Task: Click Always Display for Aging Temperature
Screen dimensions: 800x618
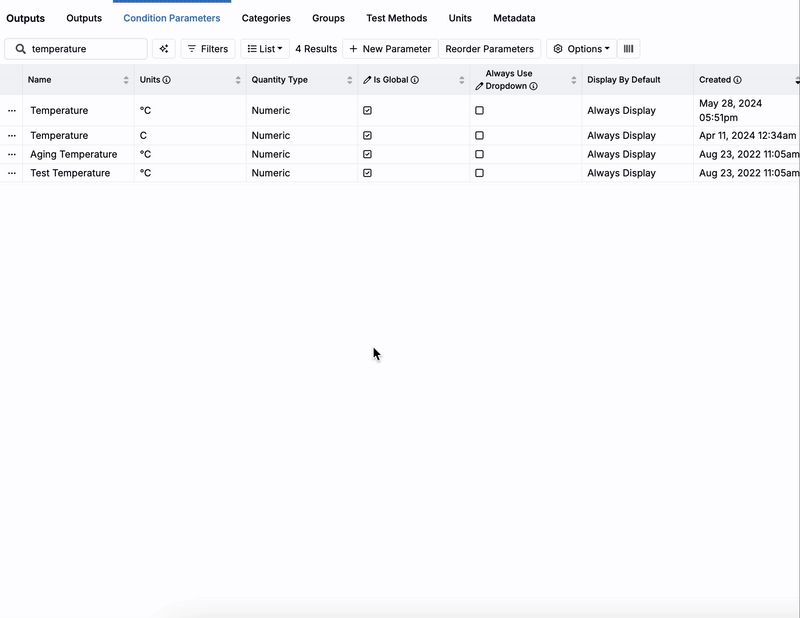Action: [x=621, y=154]
